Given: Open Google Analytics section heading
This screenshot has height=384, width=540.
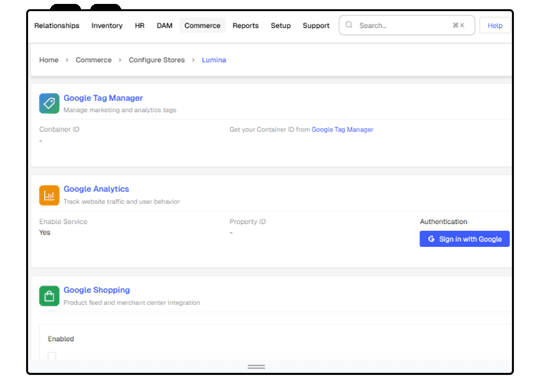Looking at the screenshot, I should click(96, 189).
